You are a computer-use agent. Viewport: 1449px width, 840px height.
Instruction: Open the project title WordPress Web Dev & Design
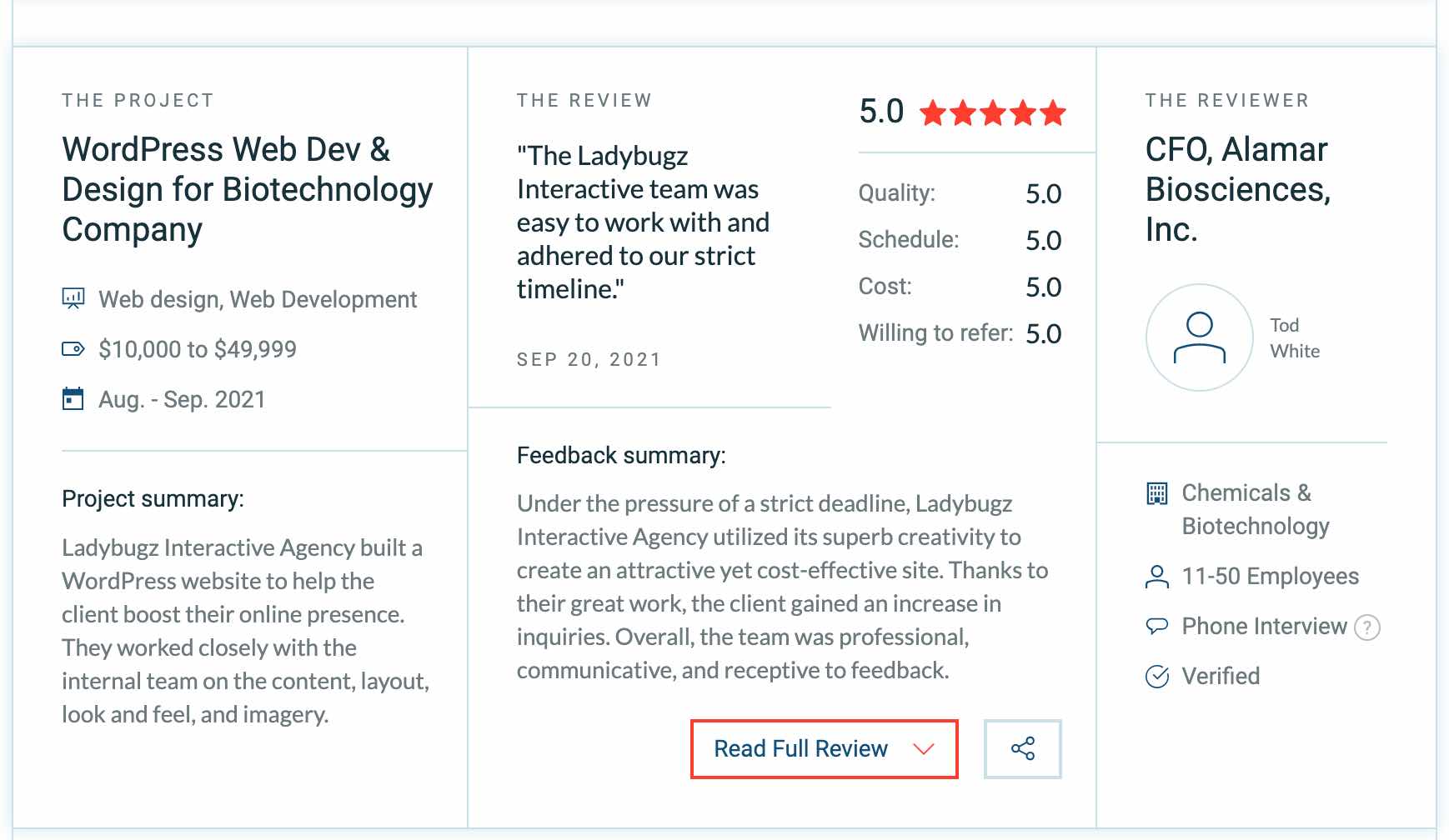pos(247,189)
